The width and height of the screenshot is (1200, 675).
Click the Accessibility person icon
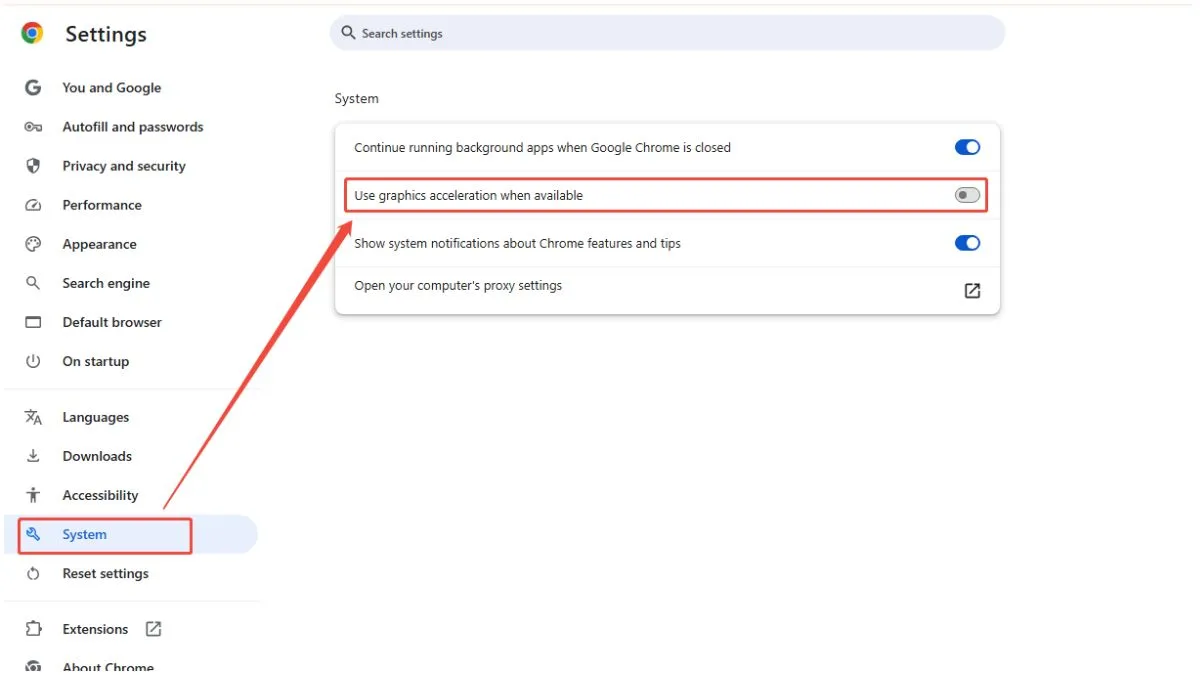coord(33,495)
